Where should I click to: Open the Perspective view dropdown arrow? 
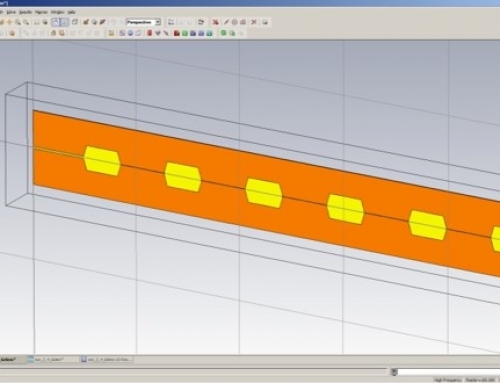tap(158, 22)
